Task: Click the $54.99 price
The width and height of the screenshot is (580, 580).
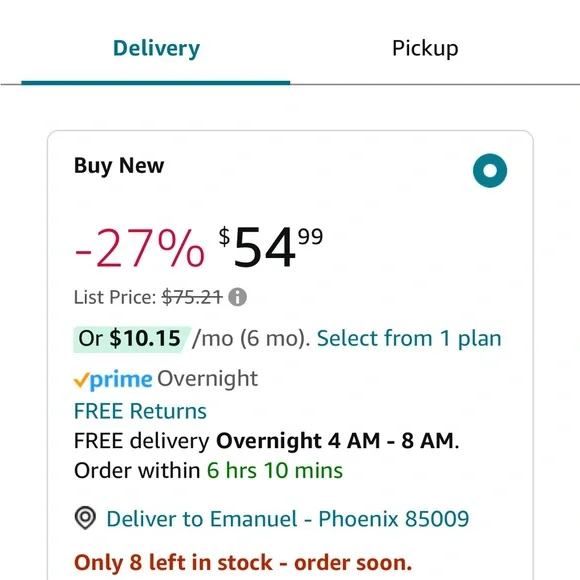Action: click(x=271, y=247)
